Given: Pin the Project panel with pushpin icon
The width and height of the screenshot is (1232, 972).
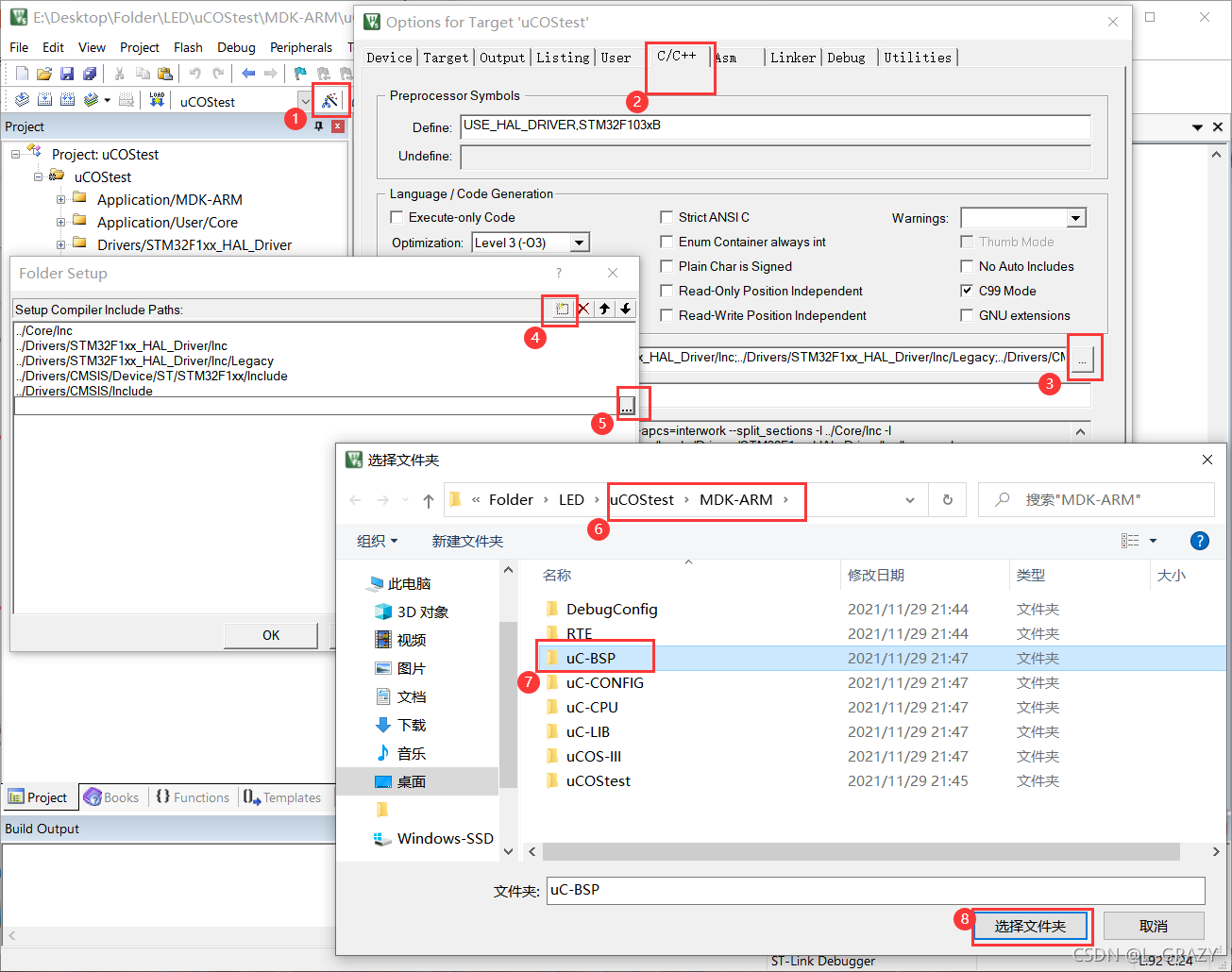Looking at the screenshot, I should 319,126.
